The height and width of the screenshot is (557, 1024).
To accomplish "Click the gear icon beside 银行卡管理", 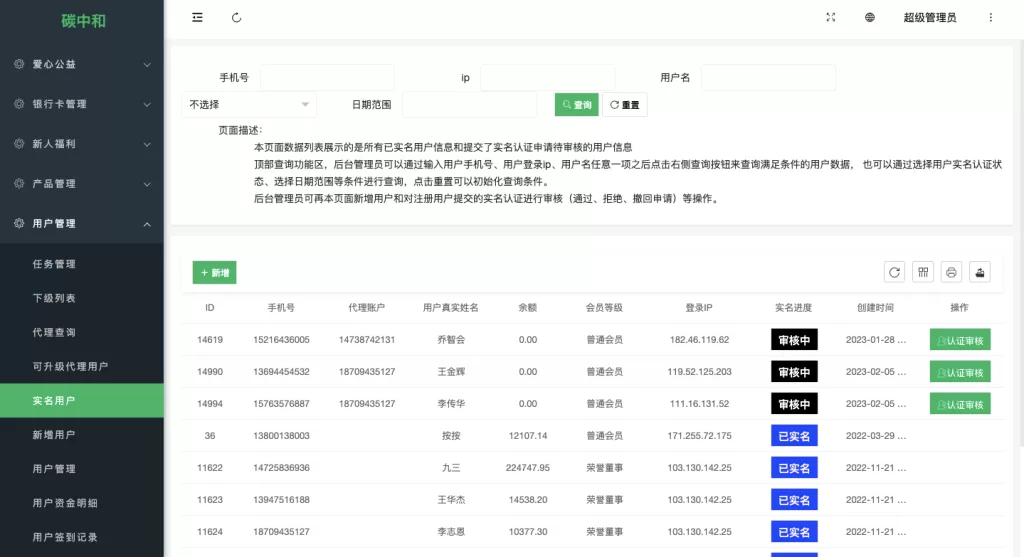I will coord(19,104).
